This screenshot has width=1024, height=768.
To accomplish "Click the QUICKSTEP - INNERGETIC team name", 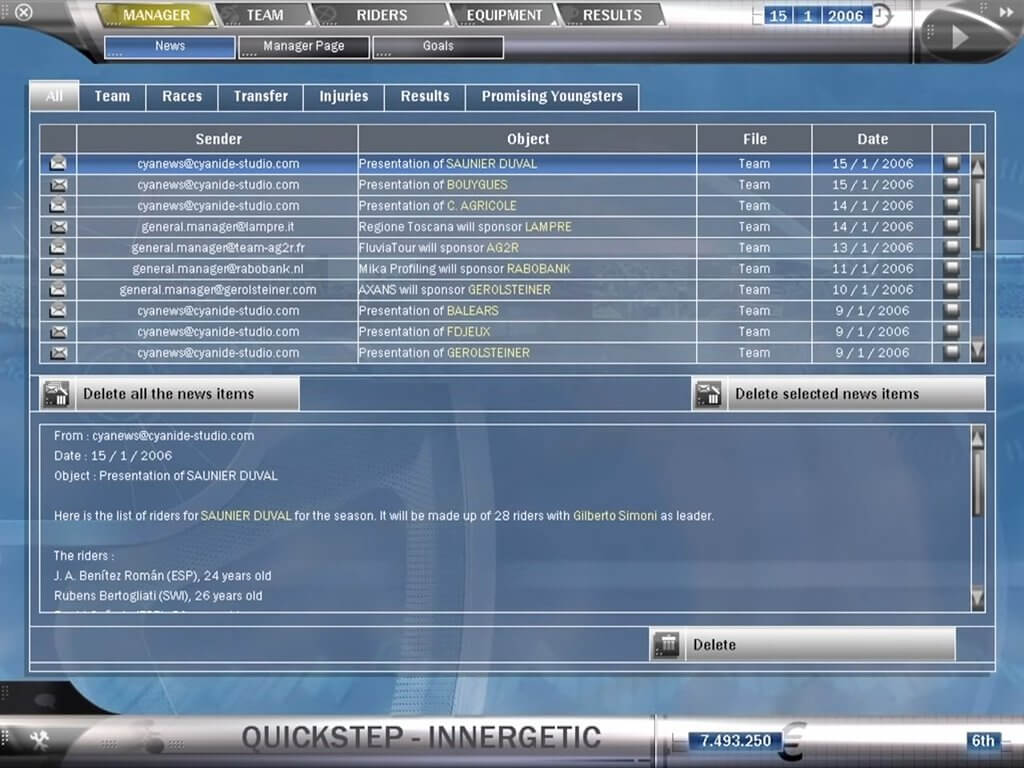I will coord(421,738).
